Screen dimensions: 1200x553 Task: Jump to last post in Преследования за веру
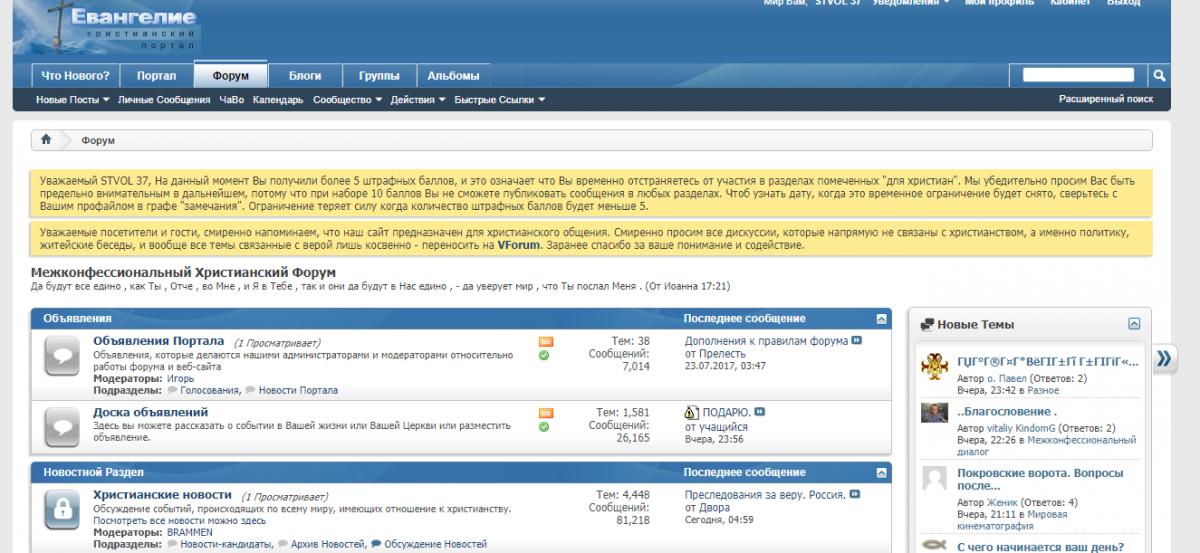coord(855,495)
